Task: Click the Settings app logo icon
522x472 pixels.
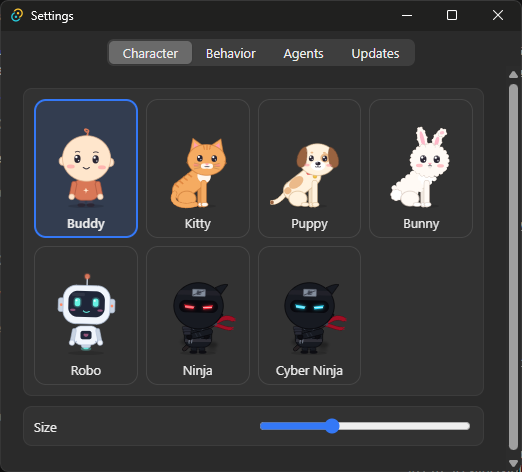Action: (x=17, y=15)
